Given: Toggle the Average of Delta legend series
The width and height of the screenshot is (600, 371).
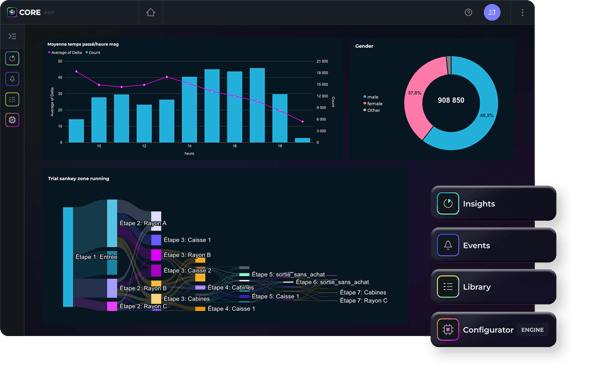Looking at the screenshot, I should click(x=65, y=52).
